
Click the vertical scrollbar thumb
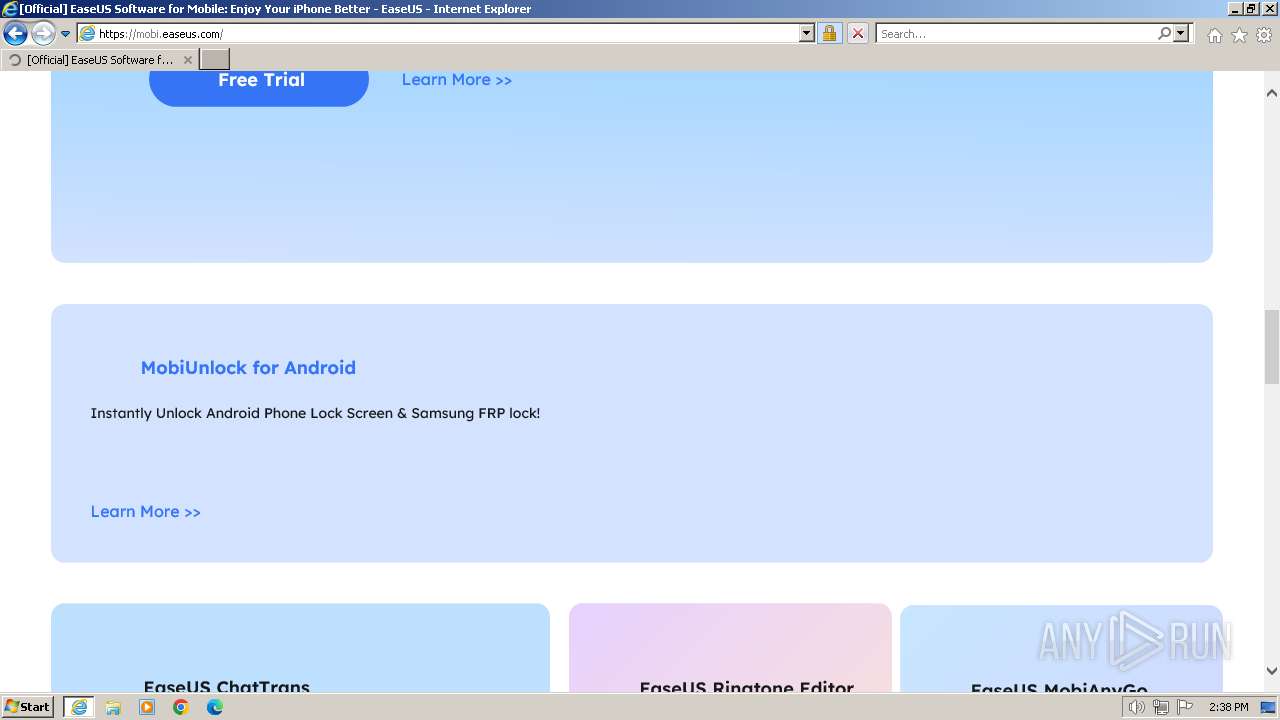1272,347
